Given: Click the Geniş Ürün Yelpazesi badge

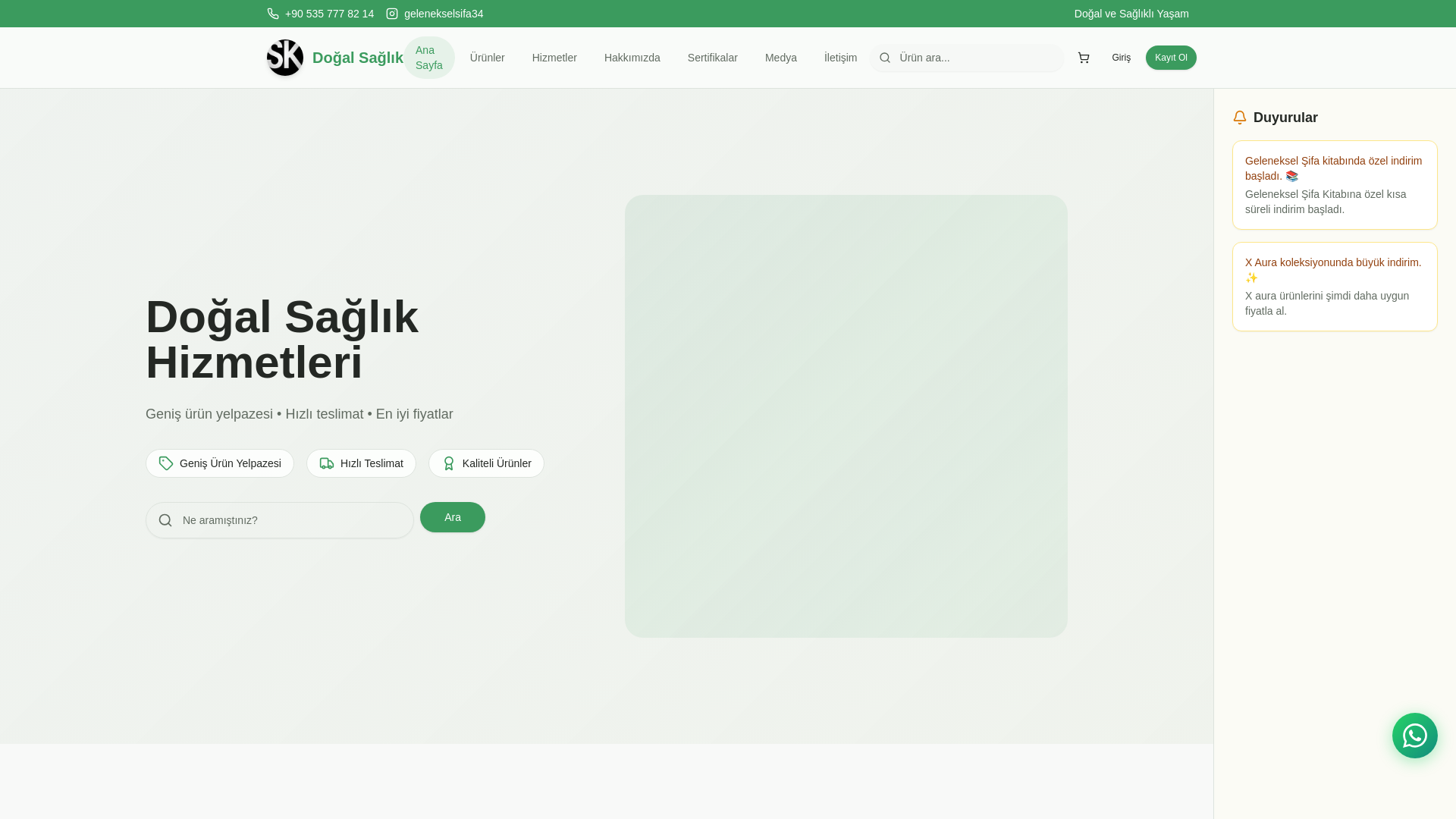Looking at the screenshot, I should pyautogui.click(x=220, y=463).
